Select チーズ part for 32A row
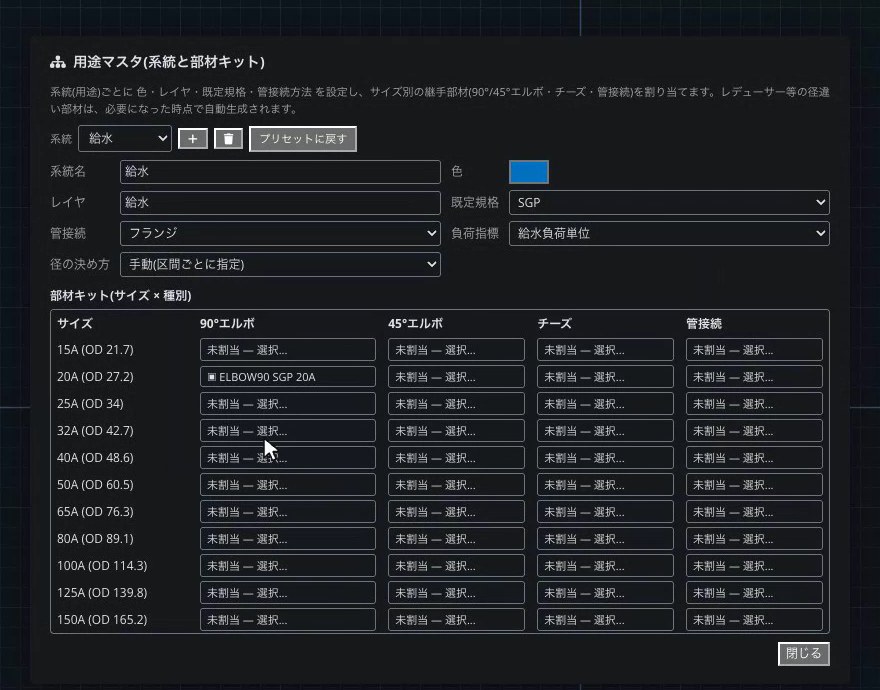This screenshot has height=690, width=880. click(605, 431)
